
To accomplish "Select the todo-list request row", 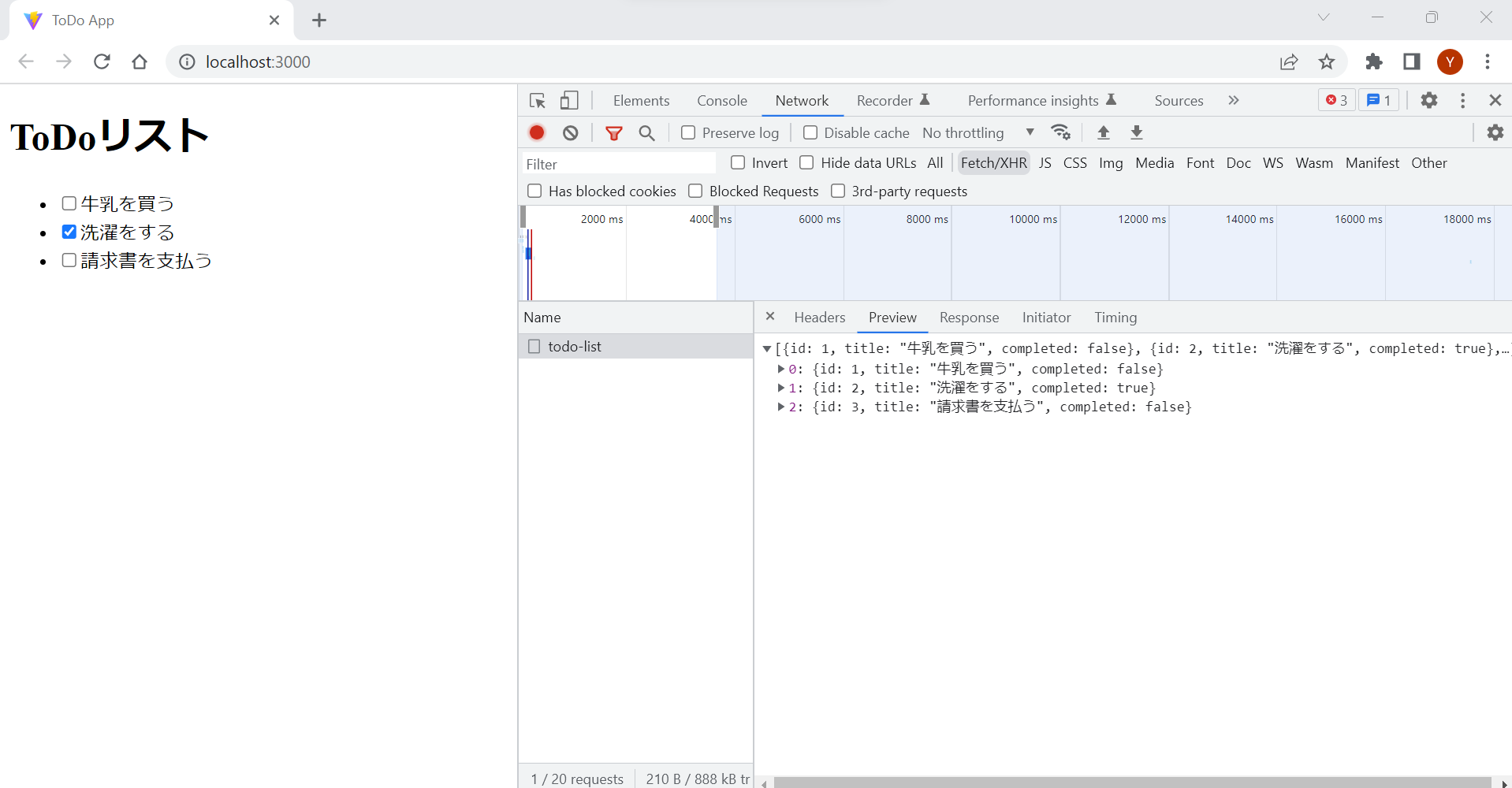I will 576,346.
